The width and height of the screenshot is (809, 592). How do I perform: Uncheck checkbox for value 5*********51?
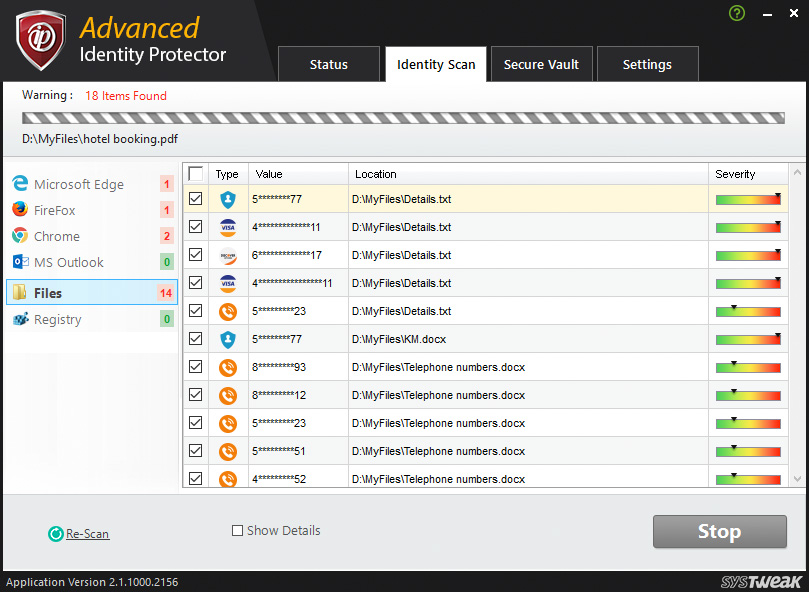click(196, 451)
